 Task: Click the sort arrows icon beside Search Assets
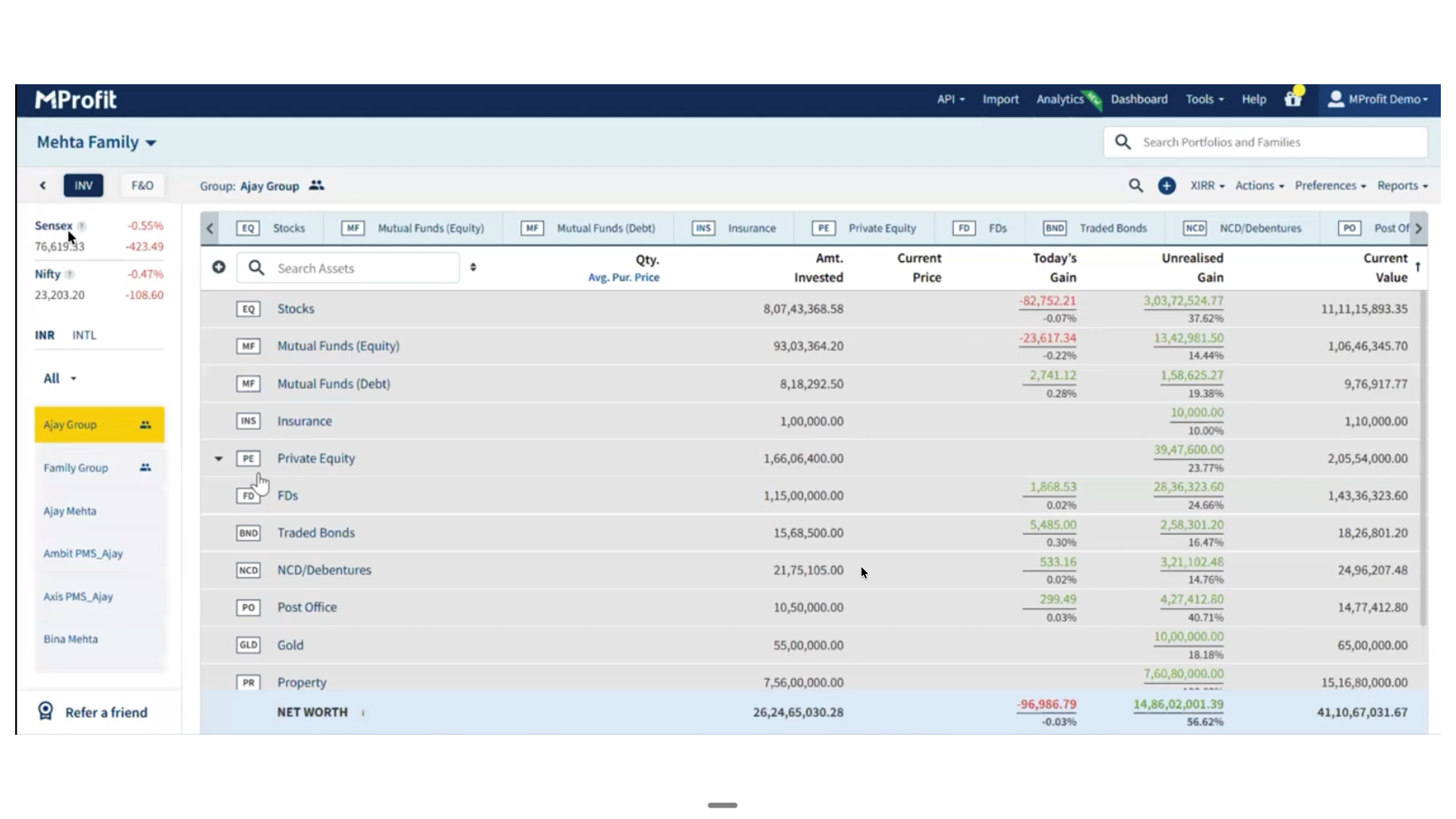click(473, 267)
